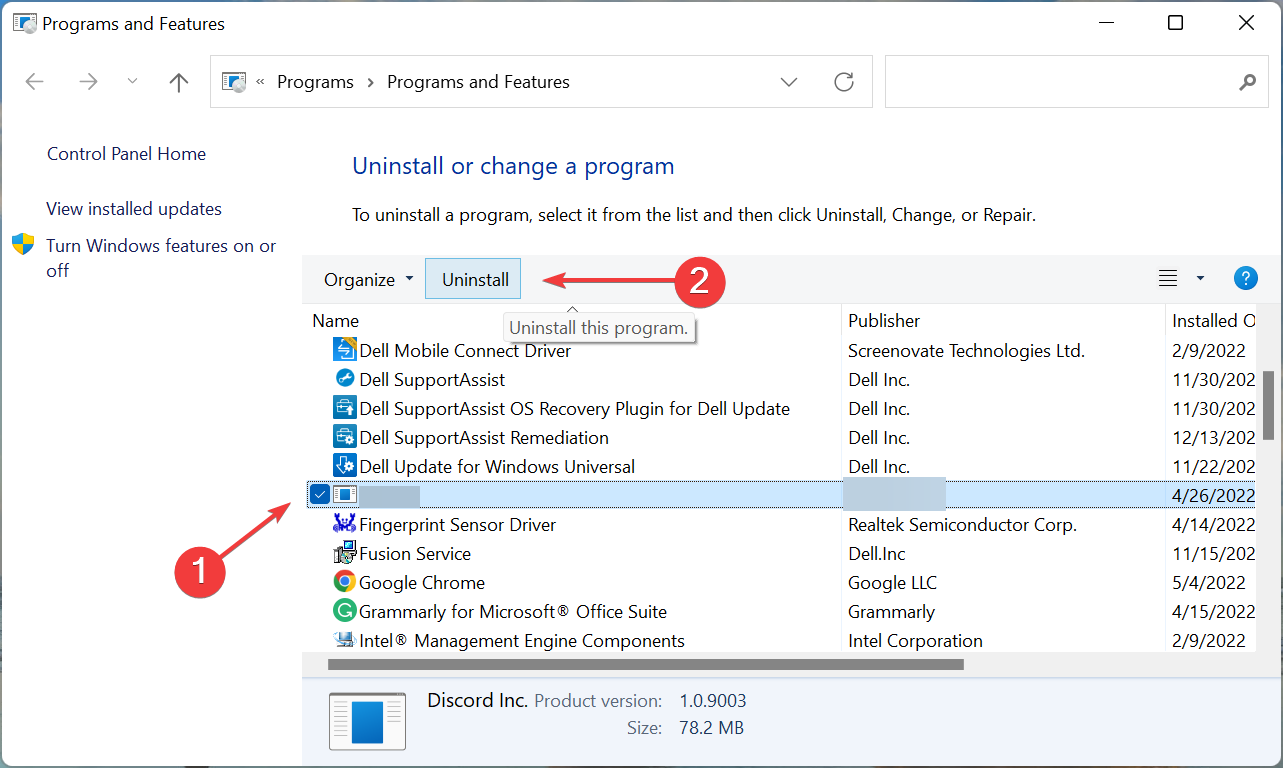
Task: Click the Discord details pane thumbnail
Action: pyautogui.click(x=368, y=720)
